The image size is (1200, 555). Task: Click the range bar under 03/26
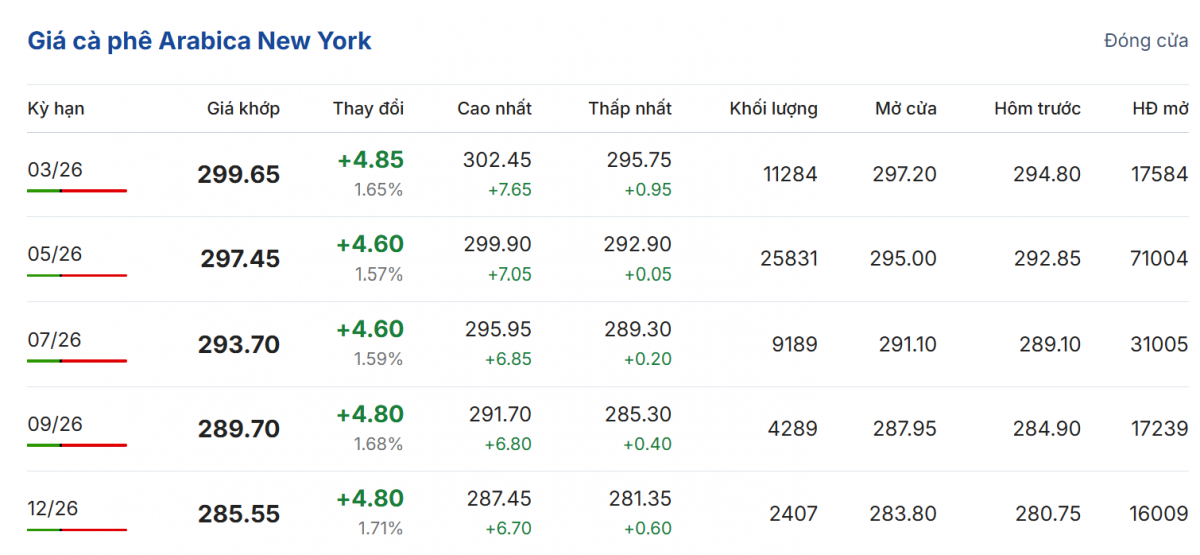tap(77, 190)
